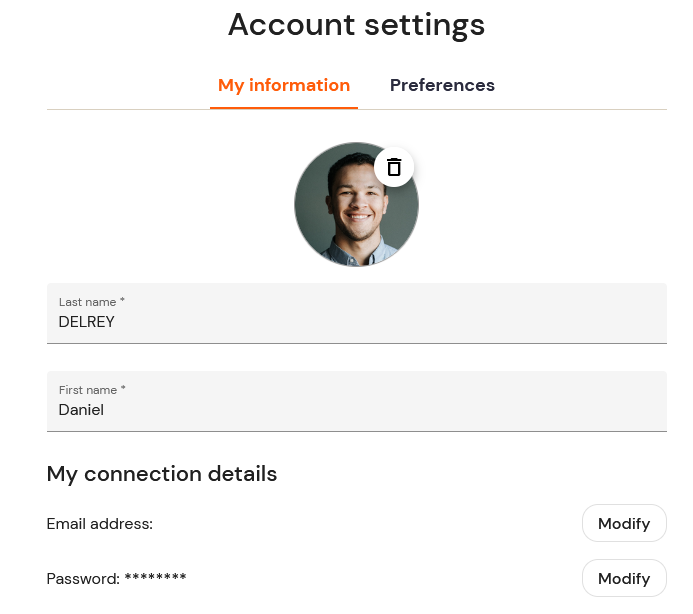Click the orange underline of active tab
693x614 pixels.
[284, 107]
